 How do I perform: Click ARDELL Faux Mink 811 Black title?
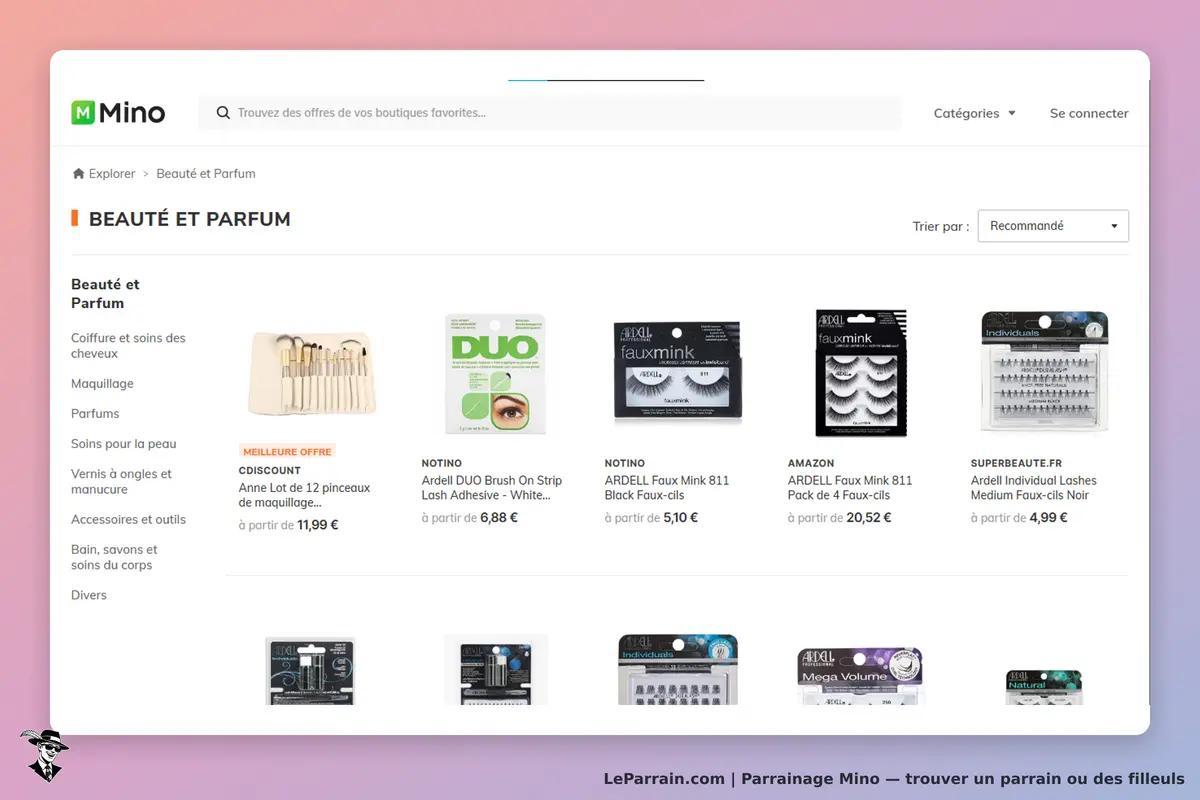point(667,488)
